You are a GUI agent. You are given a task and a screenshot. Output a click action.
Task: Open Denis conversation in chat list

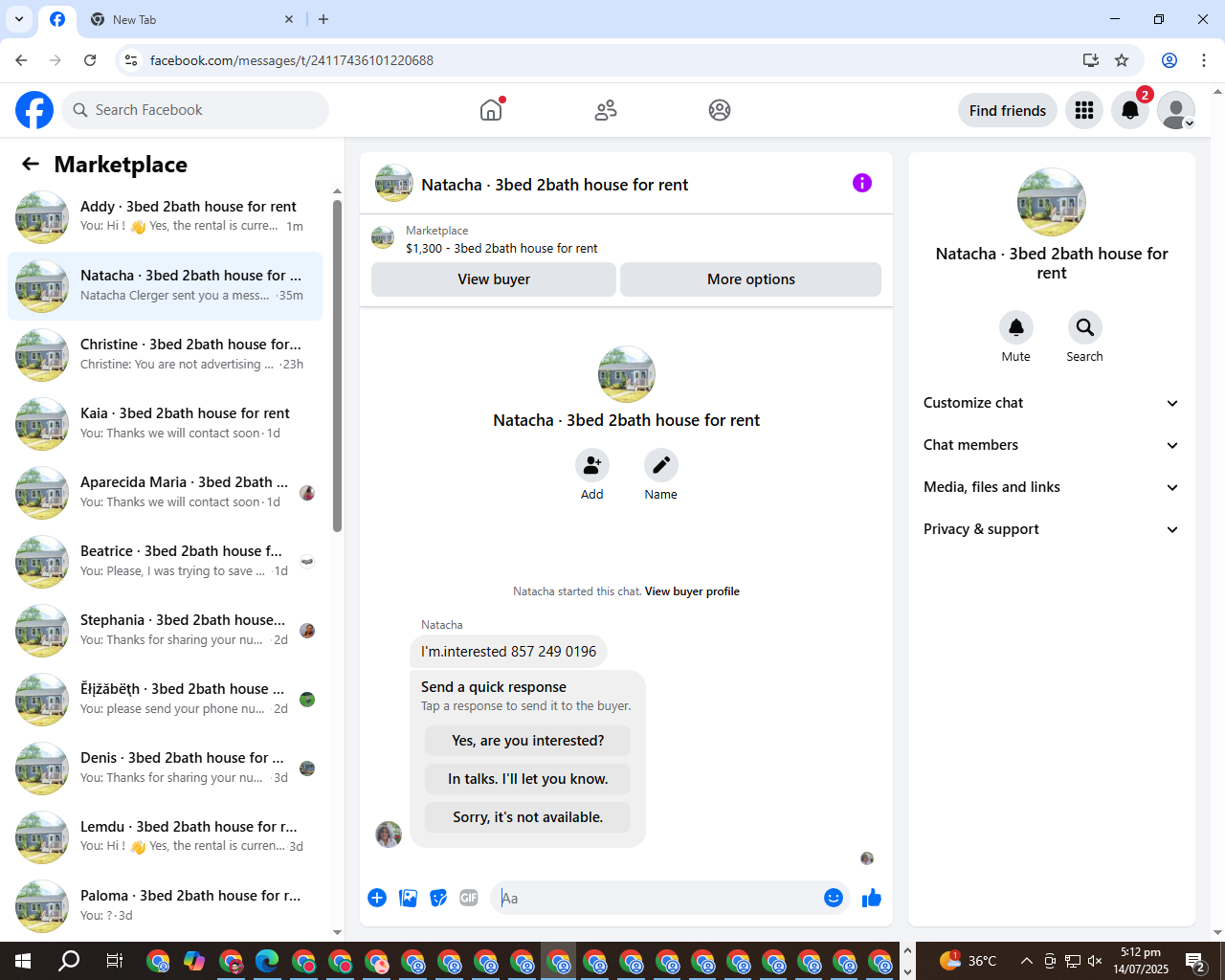point(165,768)
